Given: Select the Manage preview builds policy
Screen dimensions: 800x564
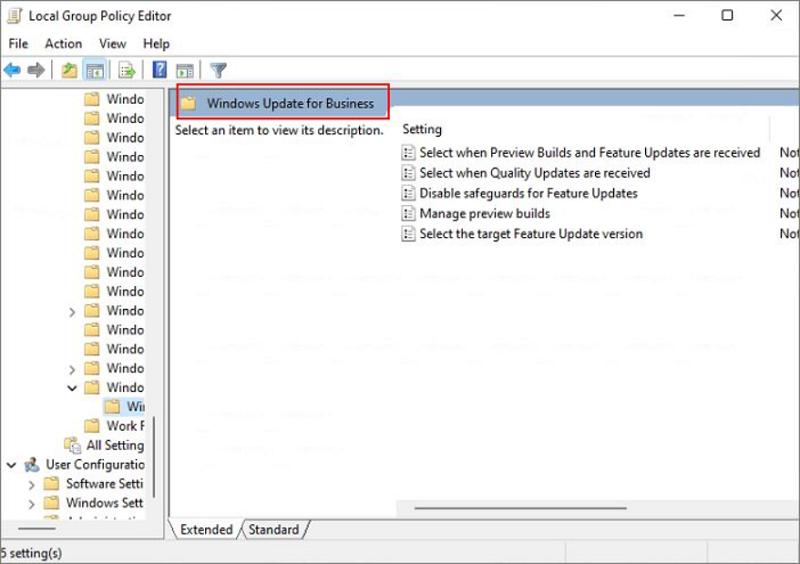Looking at the screenshot, I should click(x=484, y=213).
